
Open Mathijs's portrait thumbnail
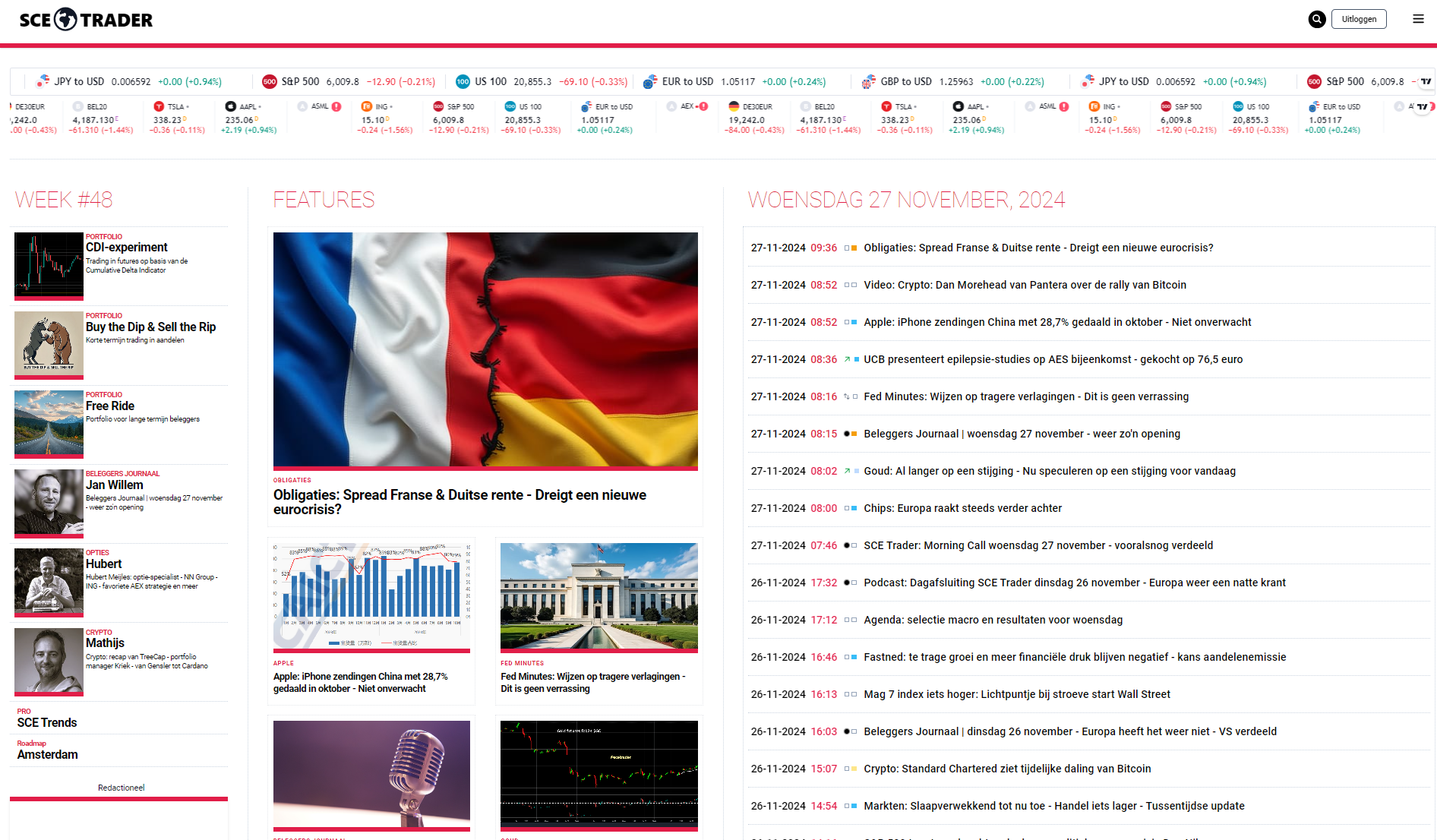click(x=49, y=662)
